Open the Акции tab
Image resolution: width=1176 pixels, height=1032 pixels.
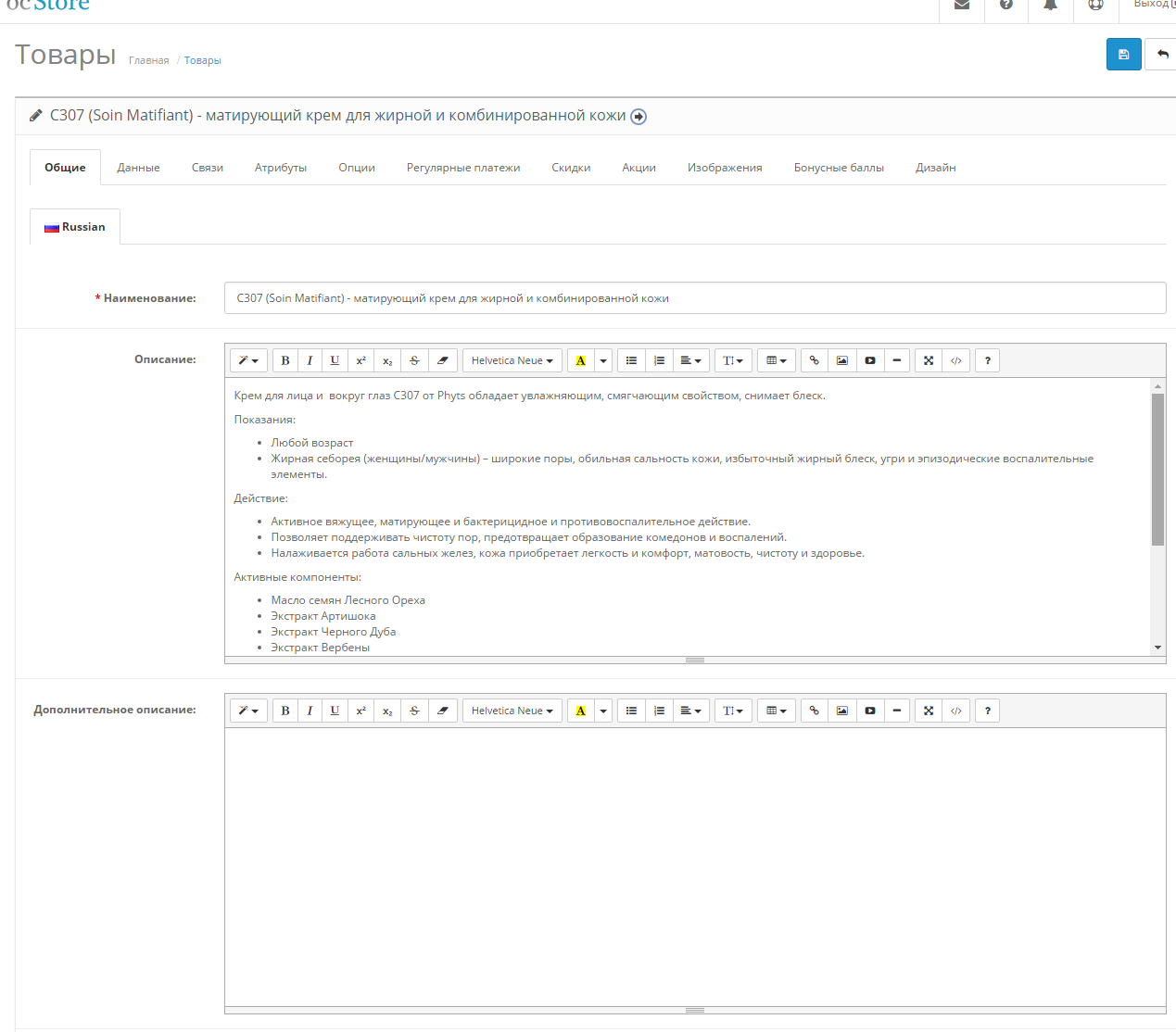coord(639,168)
